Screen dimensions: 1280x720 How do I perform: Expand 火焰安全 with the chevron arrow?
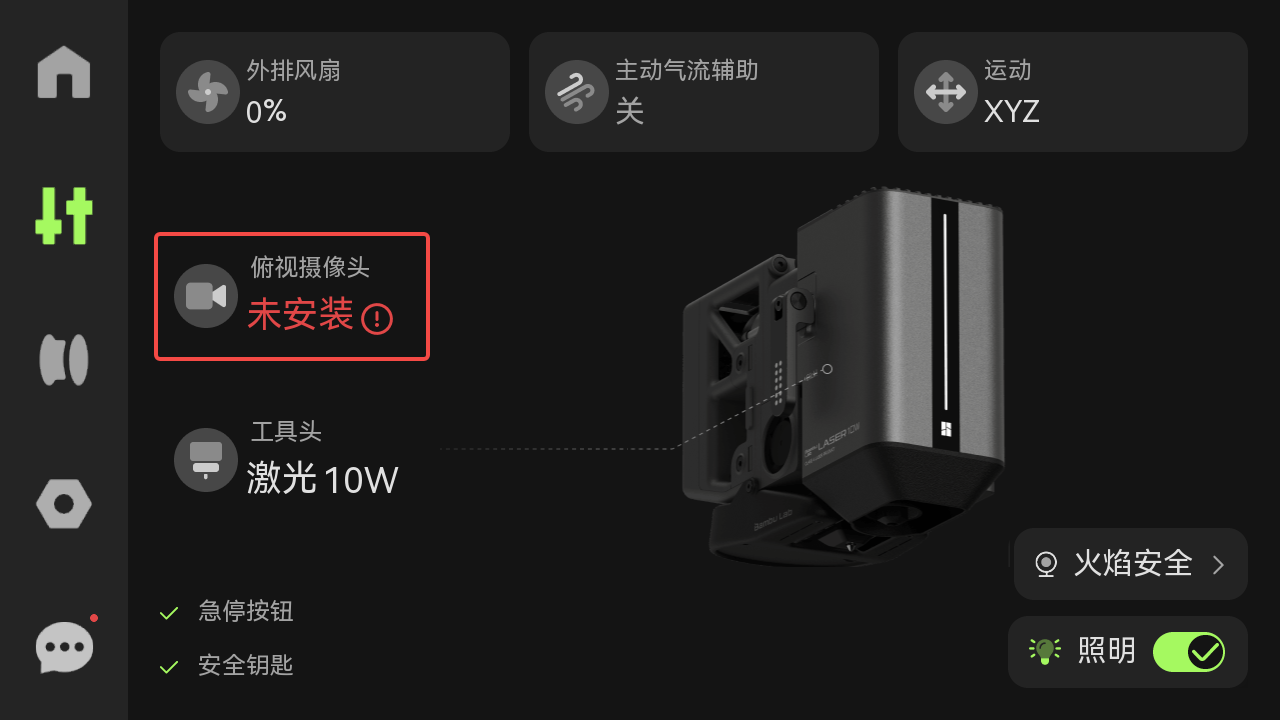[1218, 565]
